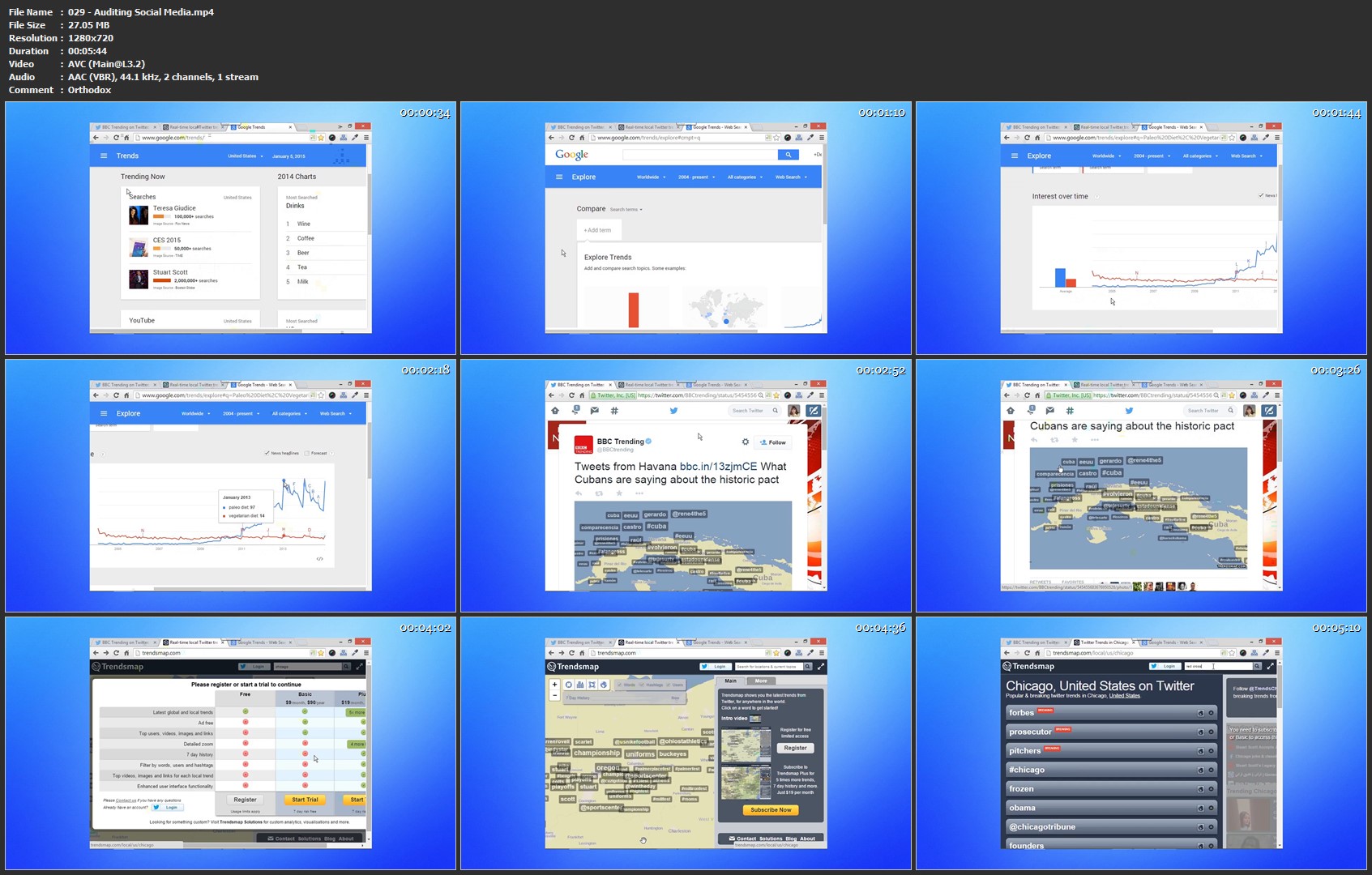
Task: Click the reload button in the 00:00:34 browser
Action: [116, 138]
